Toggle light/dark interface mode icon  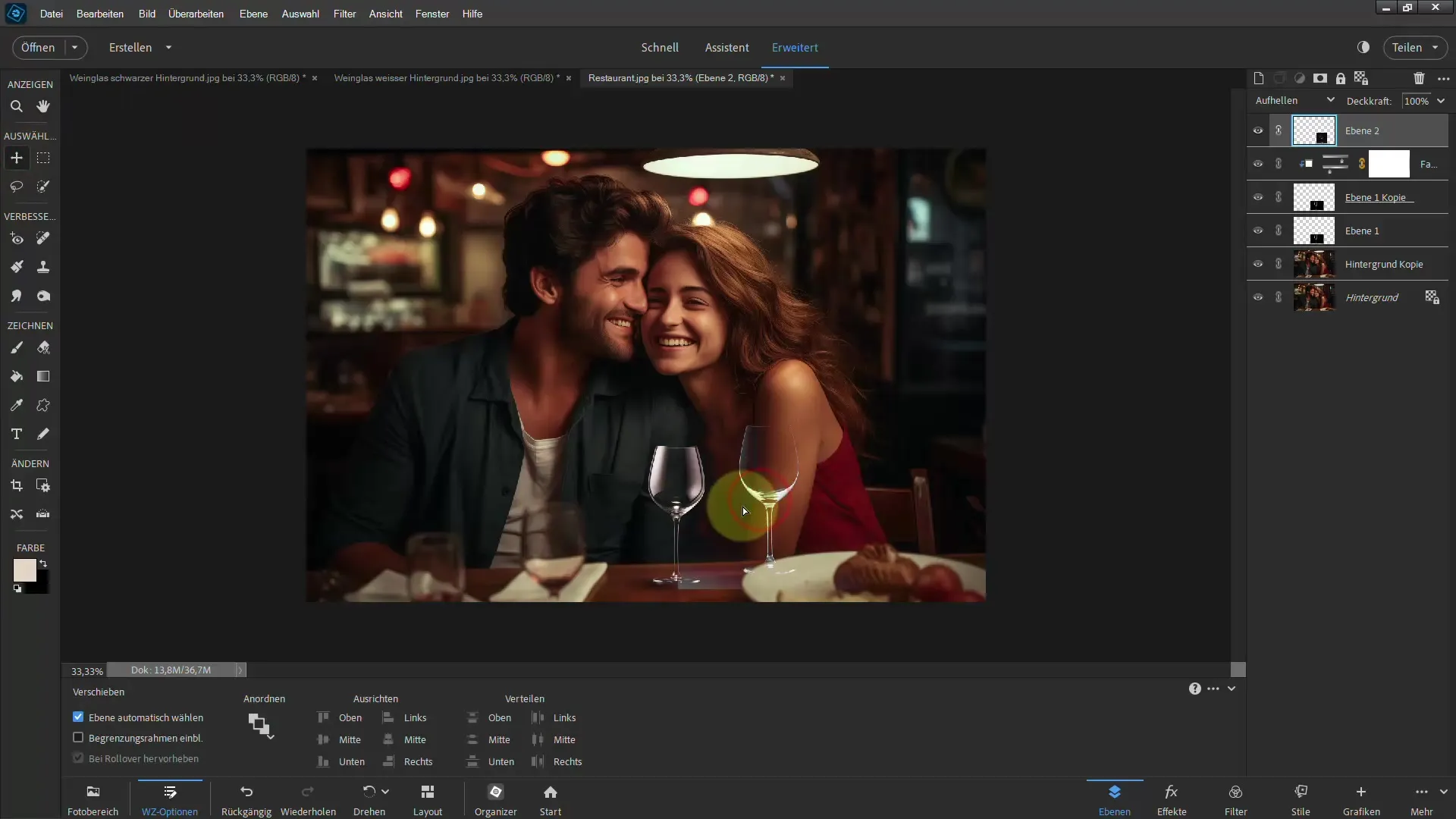tap(1363, 47)
